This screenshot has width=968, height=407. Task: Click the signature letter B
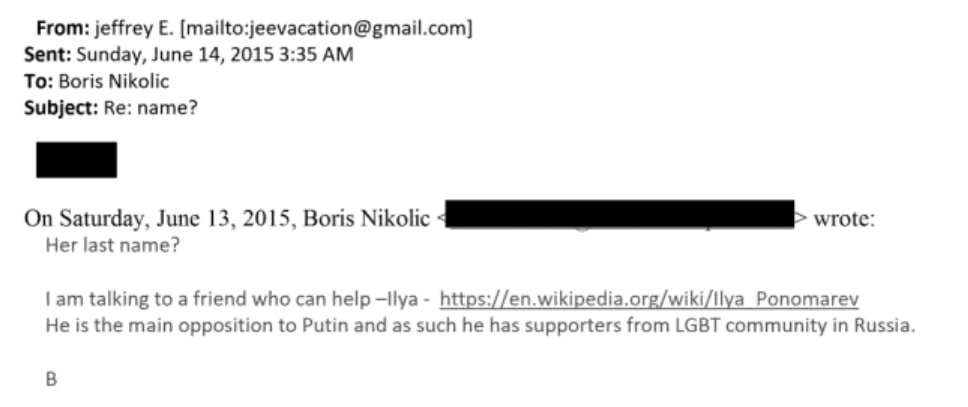click(51, 380)
